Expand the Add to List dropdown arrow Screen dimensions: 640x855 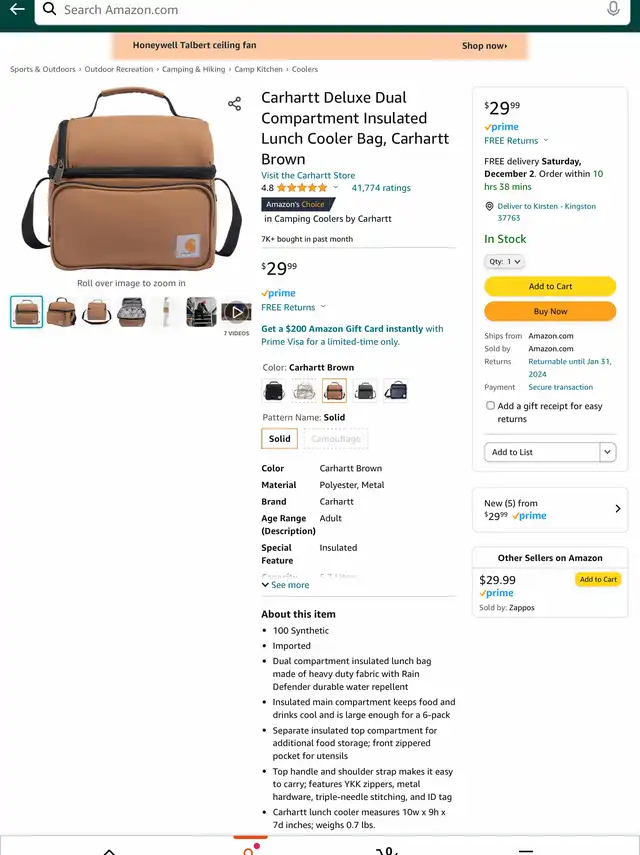coord(608,452)
